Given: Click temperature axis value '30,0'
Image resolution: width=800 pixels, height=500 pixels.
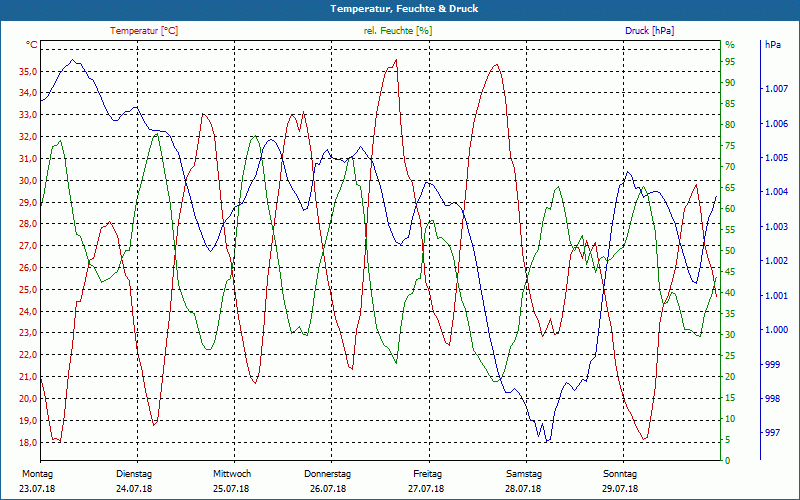Looking at the screenshot, I should pos(28,181).
